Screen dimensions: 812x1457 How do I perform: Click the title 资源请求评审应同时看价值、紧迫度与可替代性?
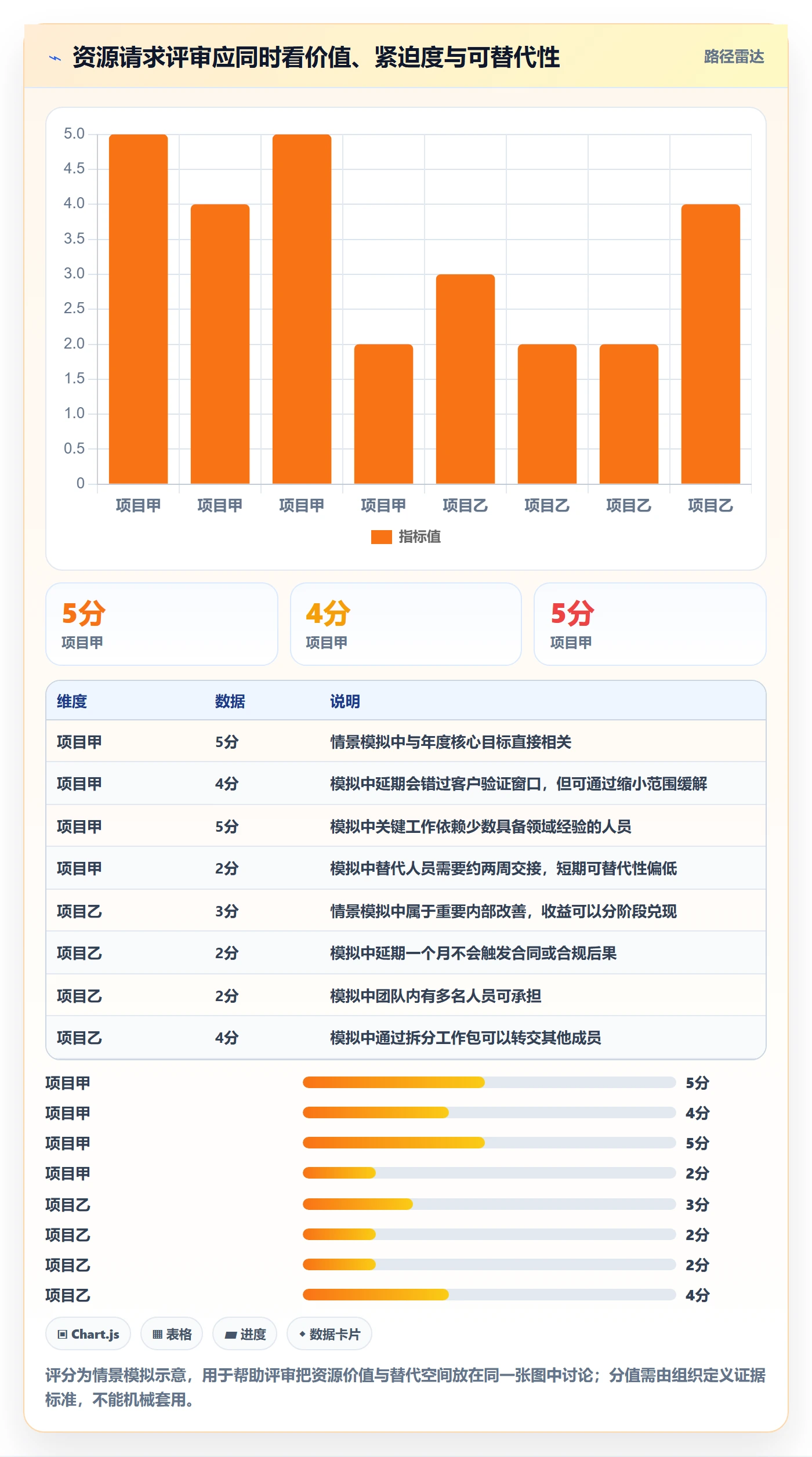click(316, 57)
